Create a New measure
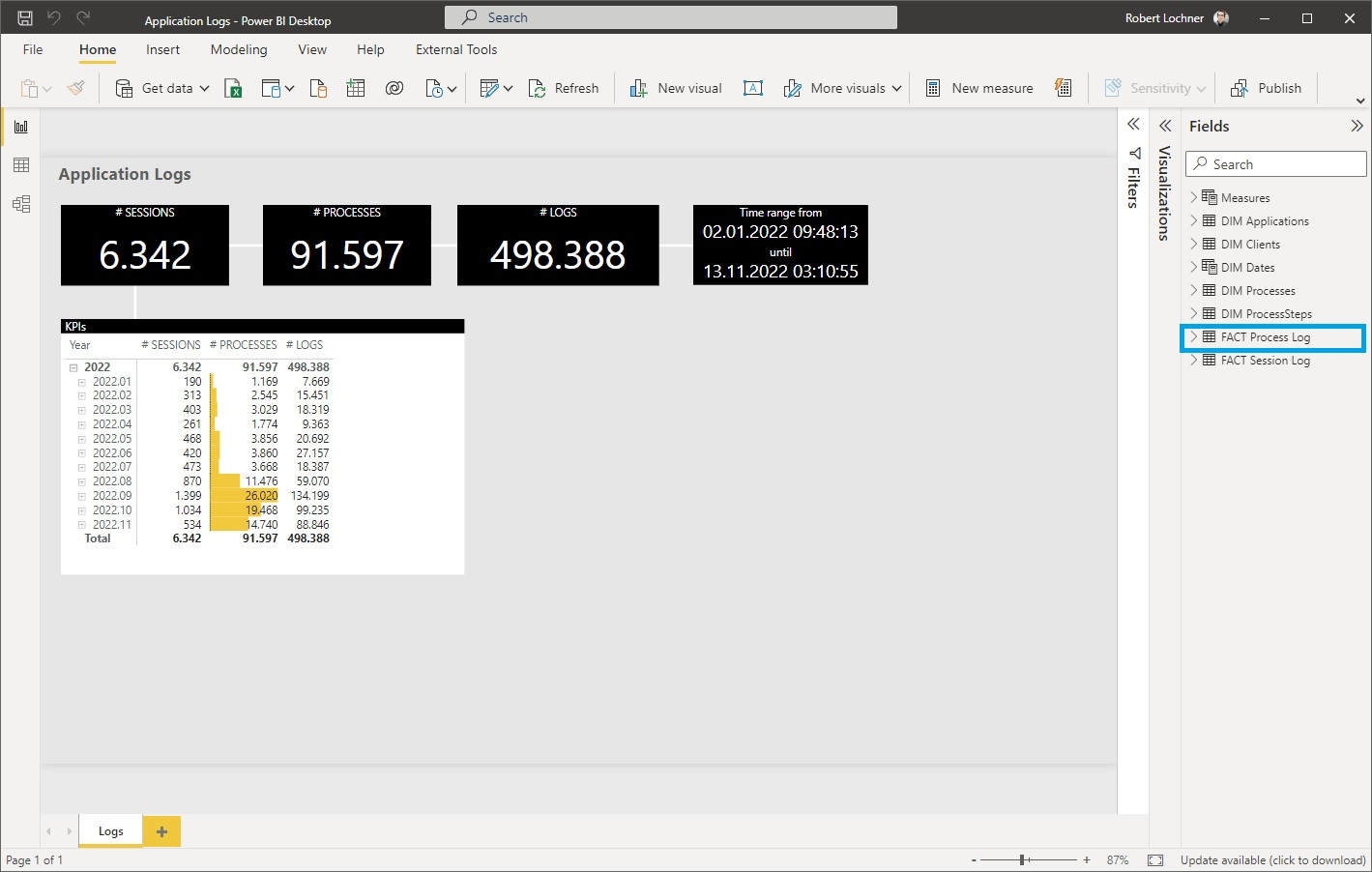 (978, 88)
